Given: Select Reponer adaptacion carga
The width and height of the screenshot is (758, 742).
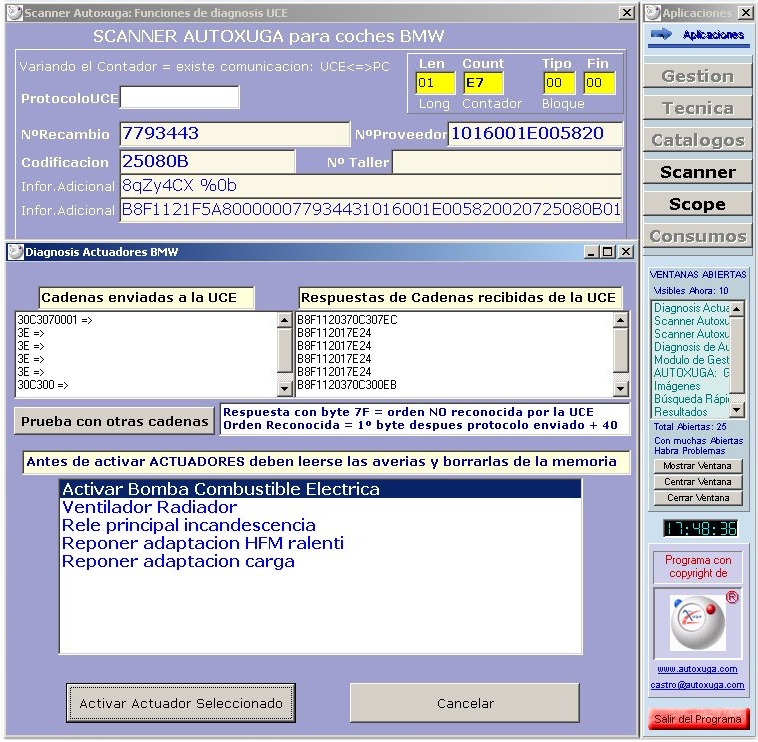Looking at the screenshot, I should [x=320, y=561].
